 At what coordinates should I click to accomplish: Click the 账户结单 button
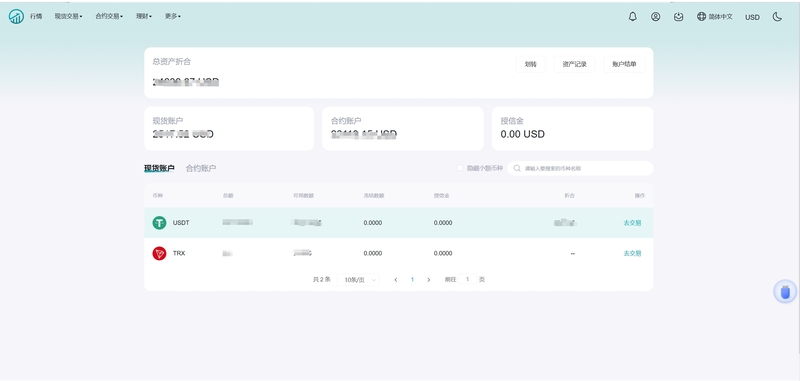[x=624, y=64]
